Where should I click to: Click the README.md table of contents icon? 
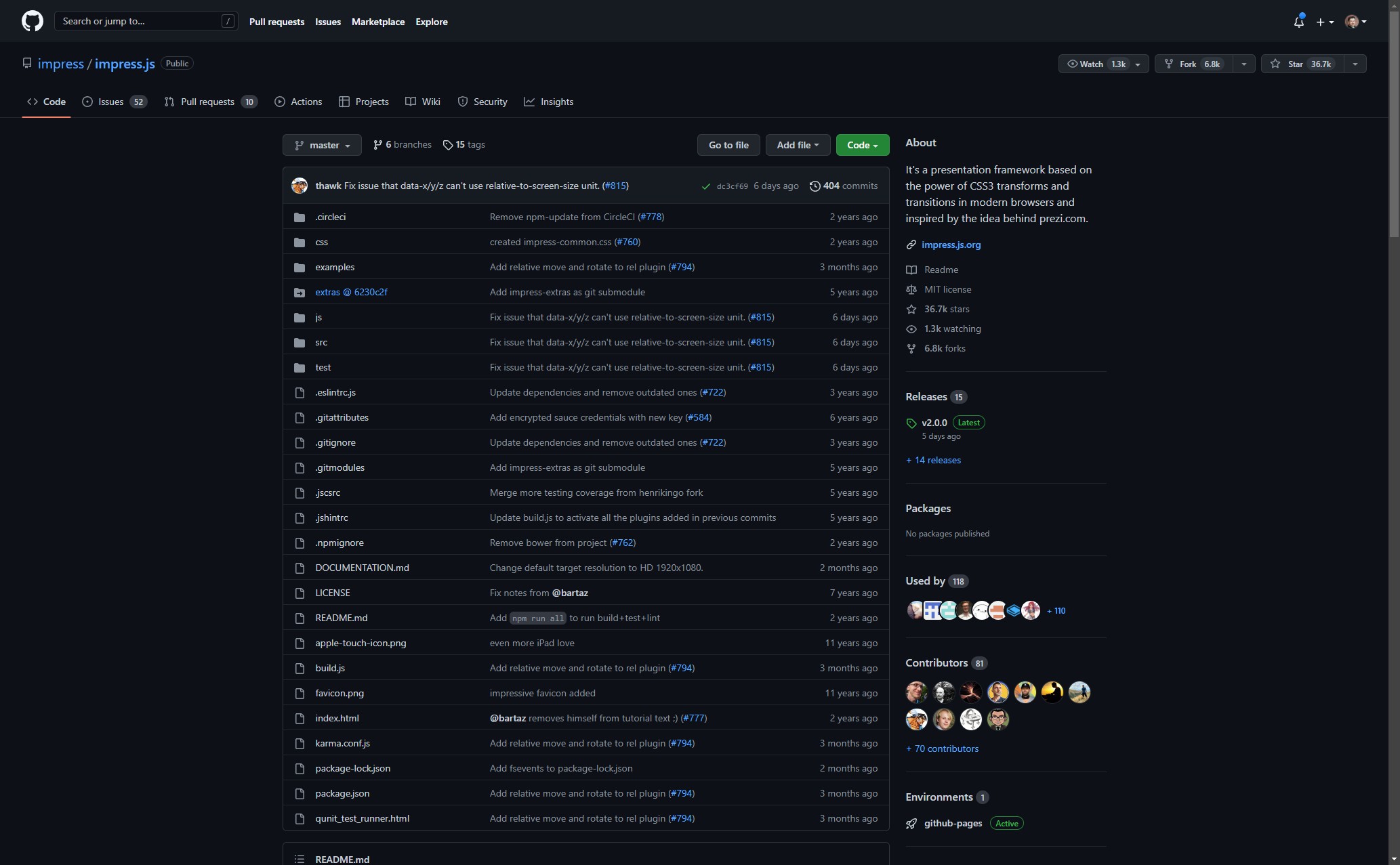click(299, 859)
